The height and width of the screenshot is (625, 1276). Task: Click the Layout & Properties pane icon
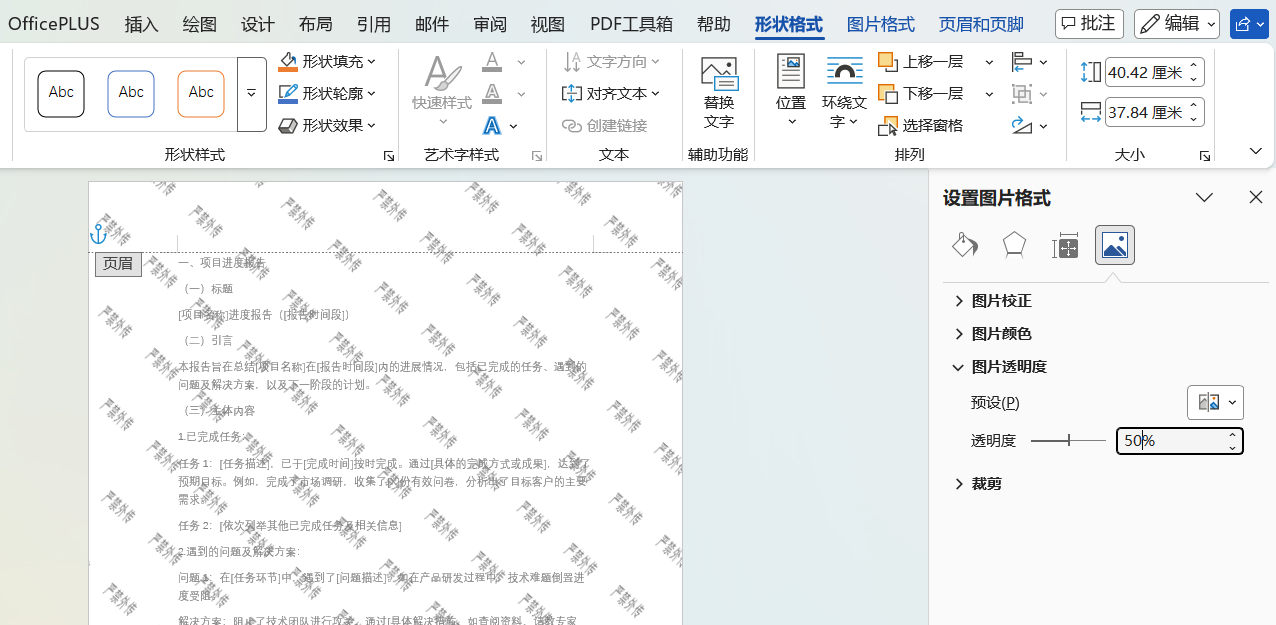click(1064, 244)
